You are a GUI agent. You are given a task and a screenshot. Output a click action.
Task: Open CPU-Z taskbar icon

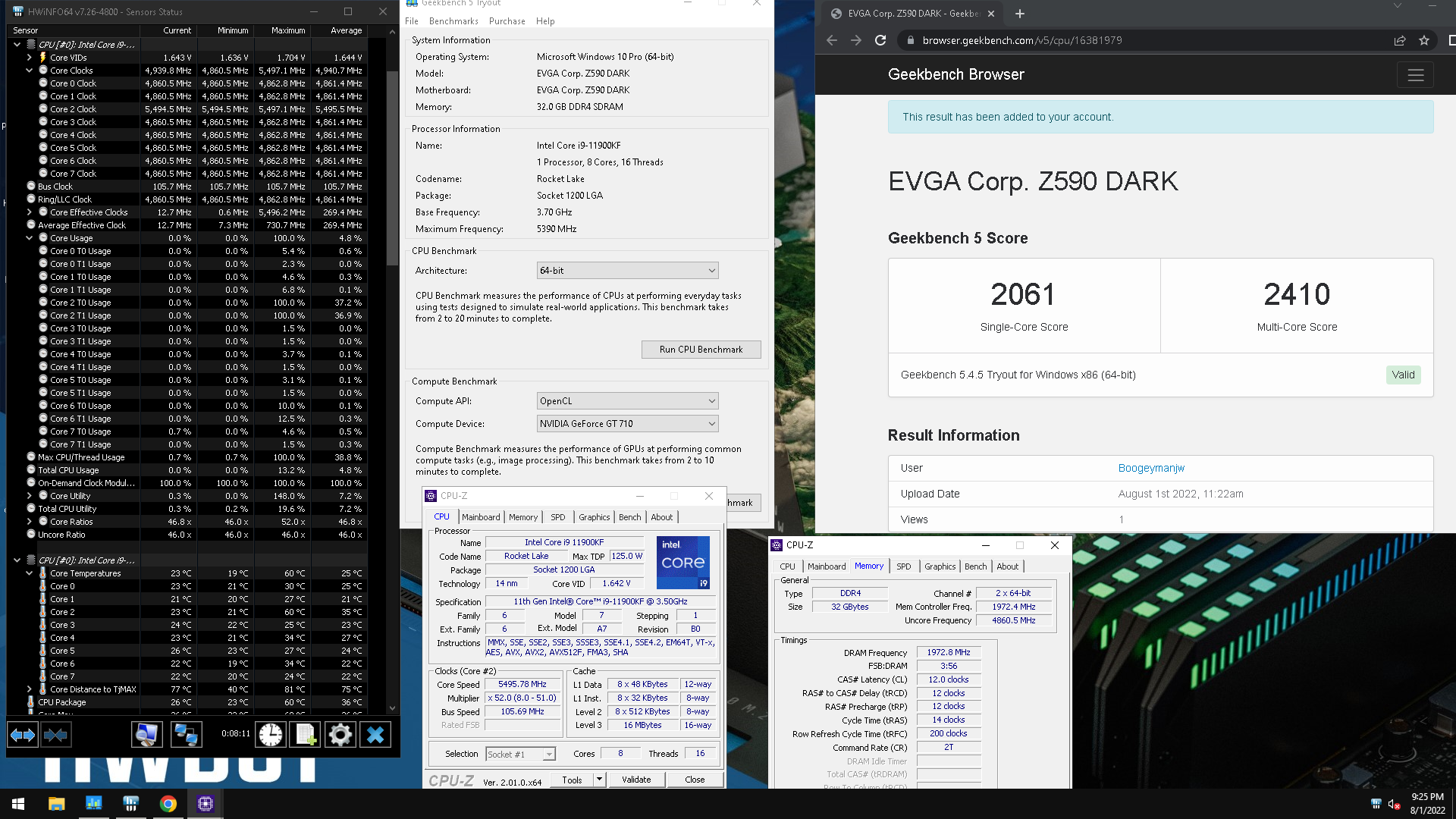[x=206, y=804]
